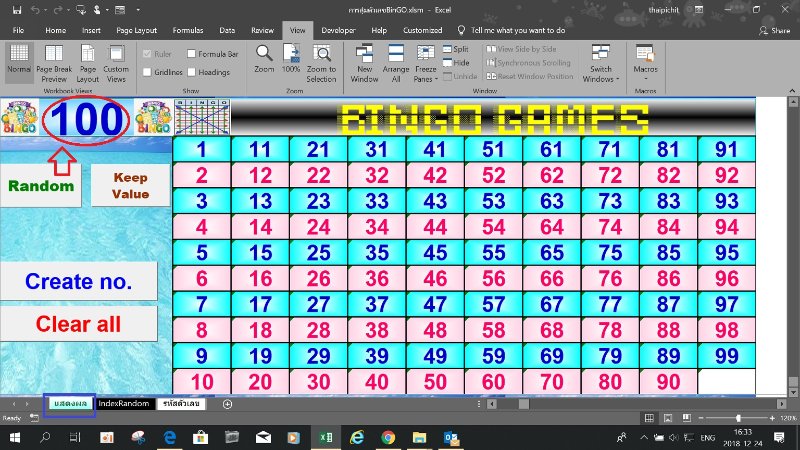Select the IndexRandom sheet tab
The width and height of the screenshot is (800, 450).
pos(123,403)
